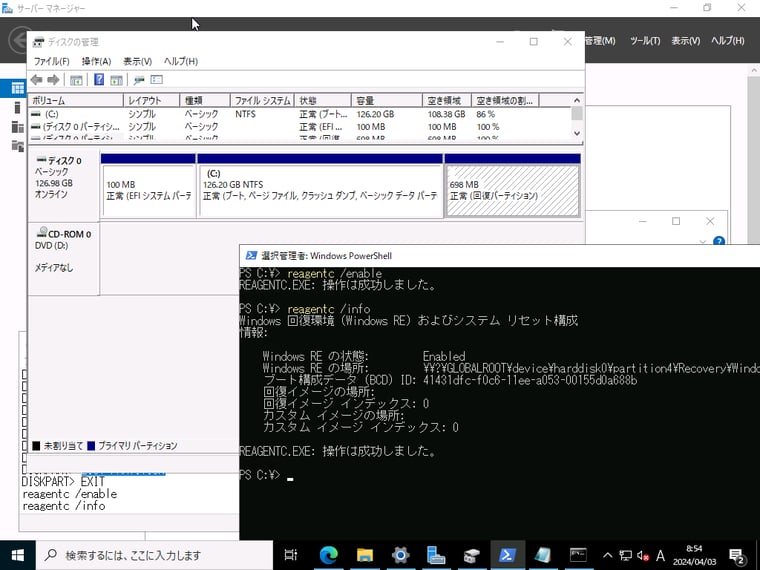The image size is (760, 570).
Task: Click taskbar search box
Action: (154, 555)
